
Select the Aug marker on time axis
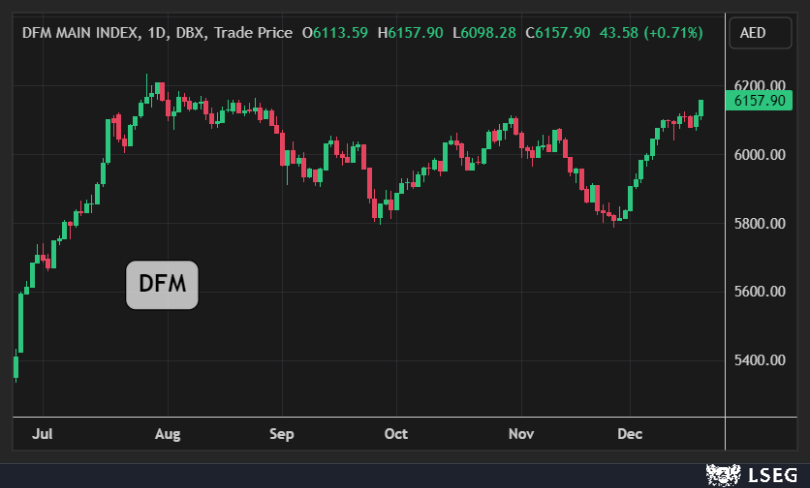coord(168,434)
